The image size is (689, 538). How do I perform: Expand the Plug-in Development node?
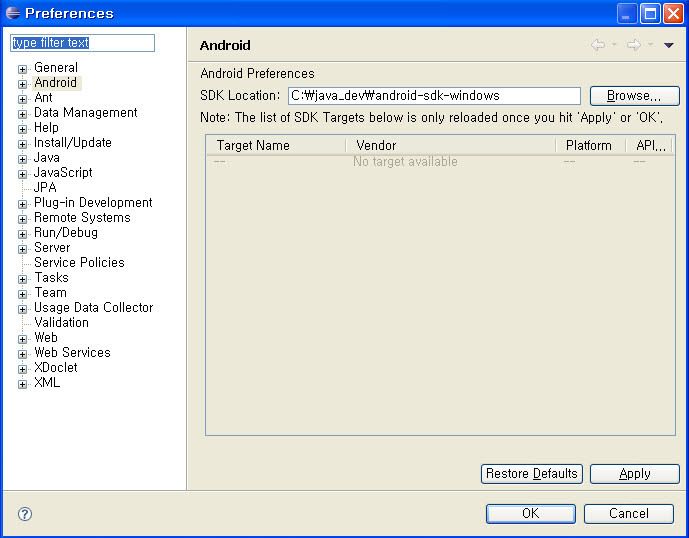tap(22, 204)
